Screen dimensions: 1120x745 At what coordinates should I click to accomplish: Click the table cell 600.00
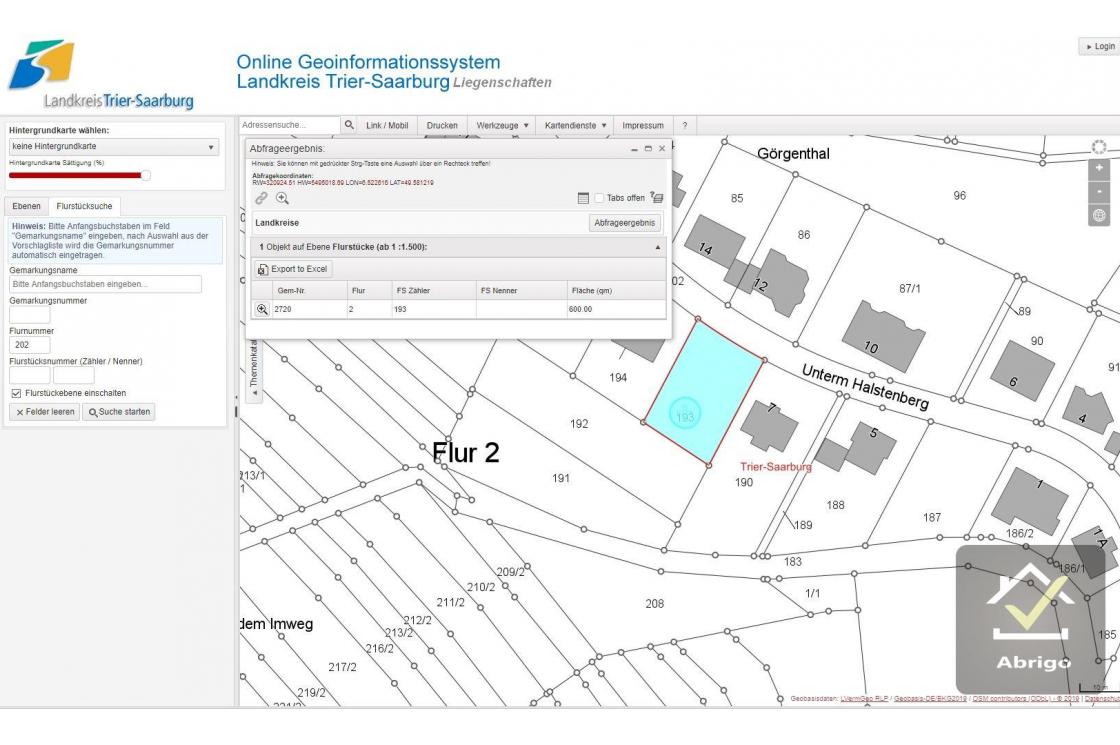pos(616,309)
